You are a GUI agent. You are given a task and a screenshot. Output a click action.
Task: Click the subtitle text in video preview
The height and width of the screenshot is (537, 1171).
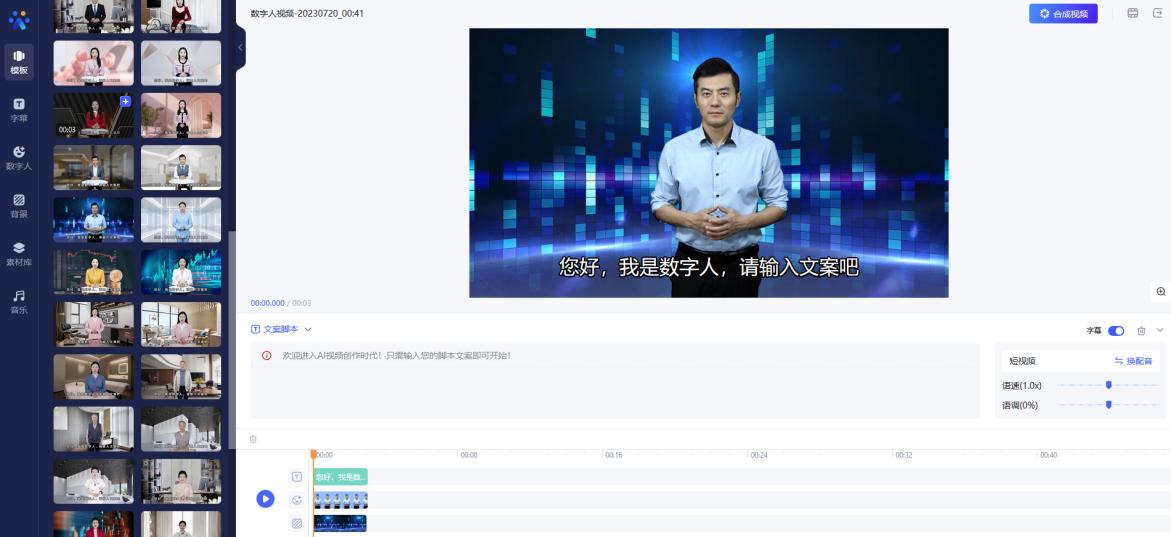[x=709, y=267]
